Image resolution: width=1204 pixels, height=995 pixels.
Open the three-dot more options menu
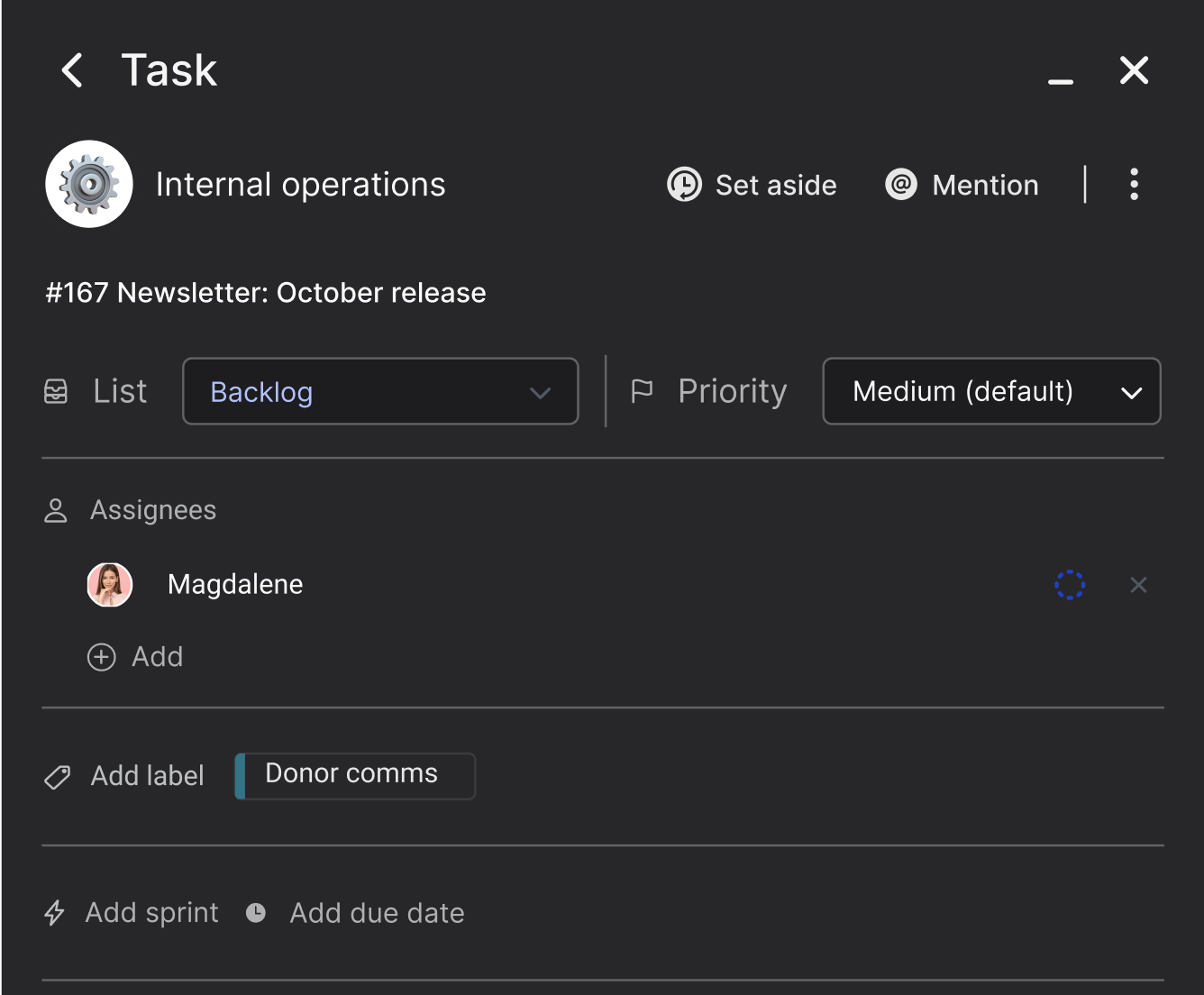(x=1134, y=185)
